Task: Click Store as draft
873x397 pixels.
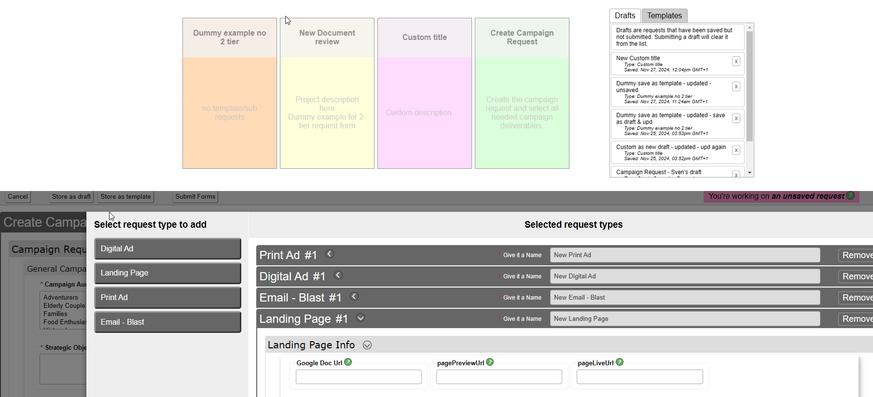Action: 71,197
